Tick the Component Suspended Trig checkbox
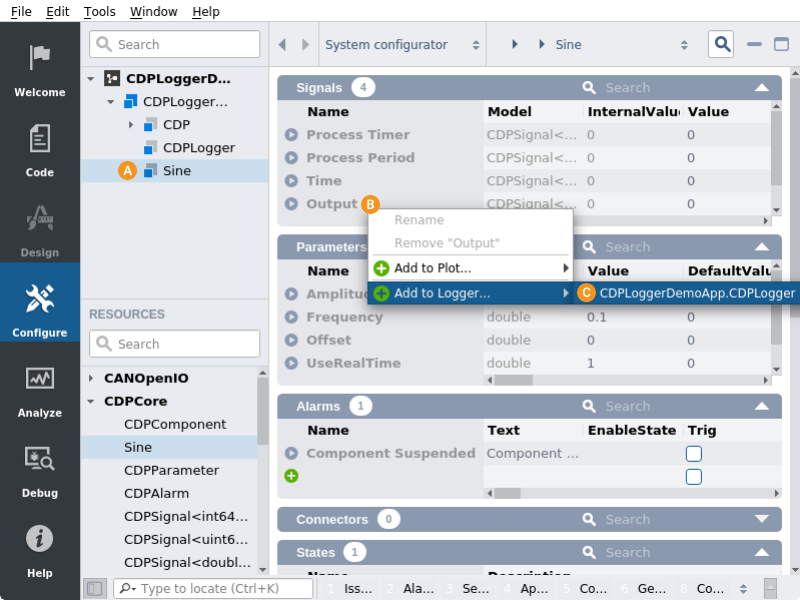Viewport: 800px width, 600px height. click(694, 453)
